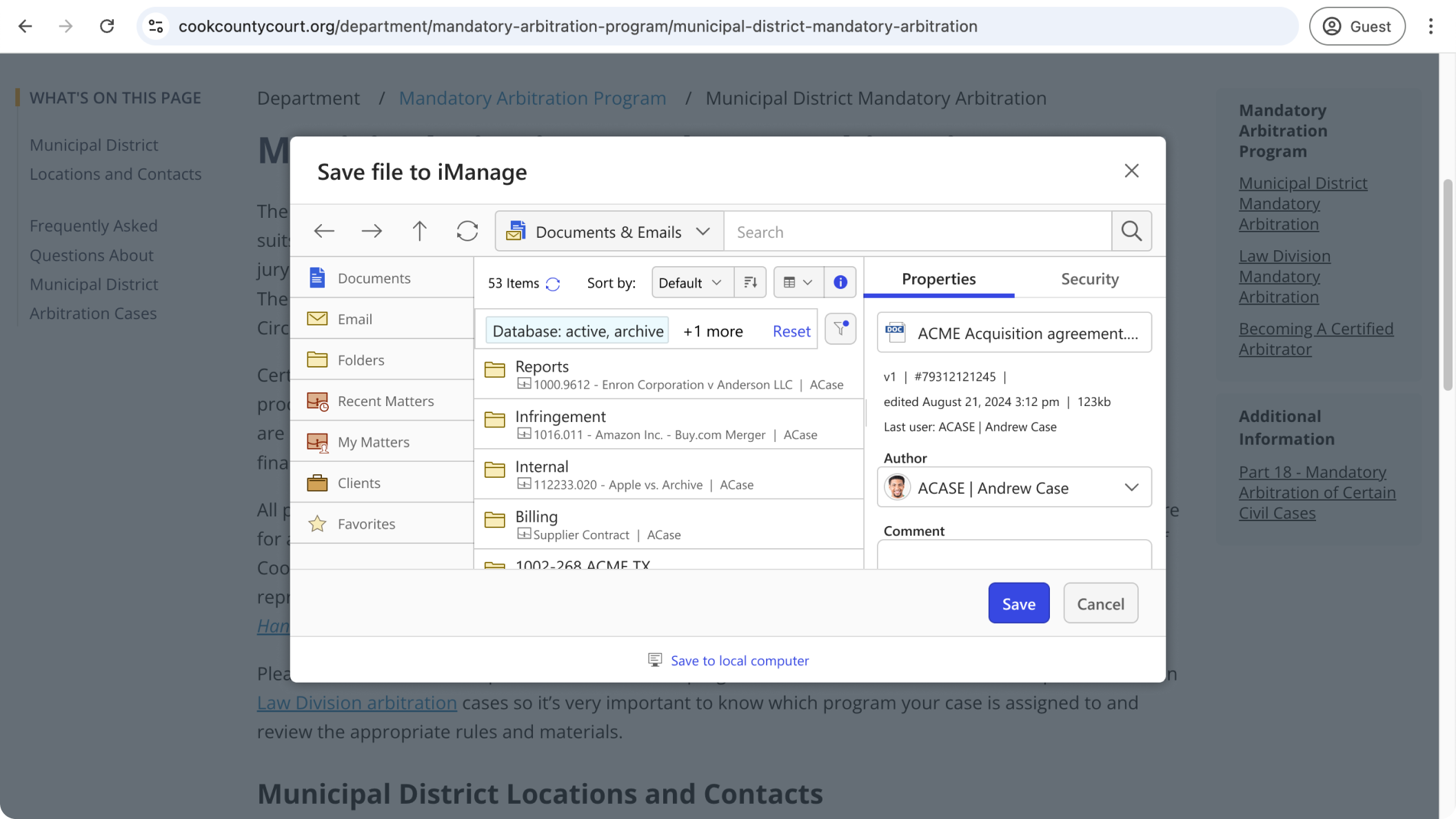This screenshot has width=1456, height=819.
Task: Click into the Search input field
Action: 917,232
